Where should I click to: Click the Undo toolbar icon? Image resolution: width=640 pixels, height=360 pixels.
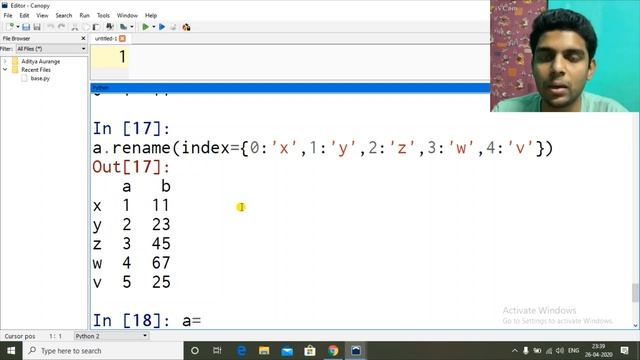51,27
